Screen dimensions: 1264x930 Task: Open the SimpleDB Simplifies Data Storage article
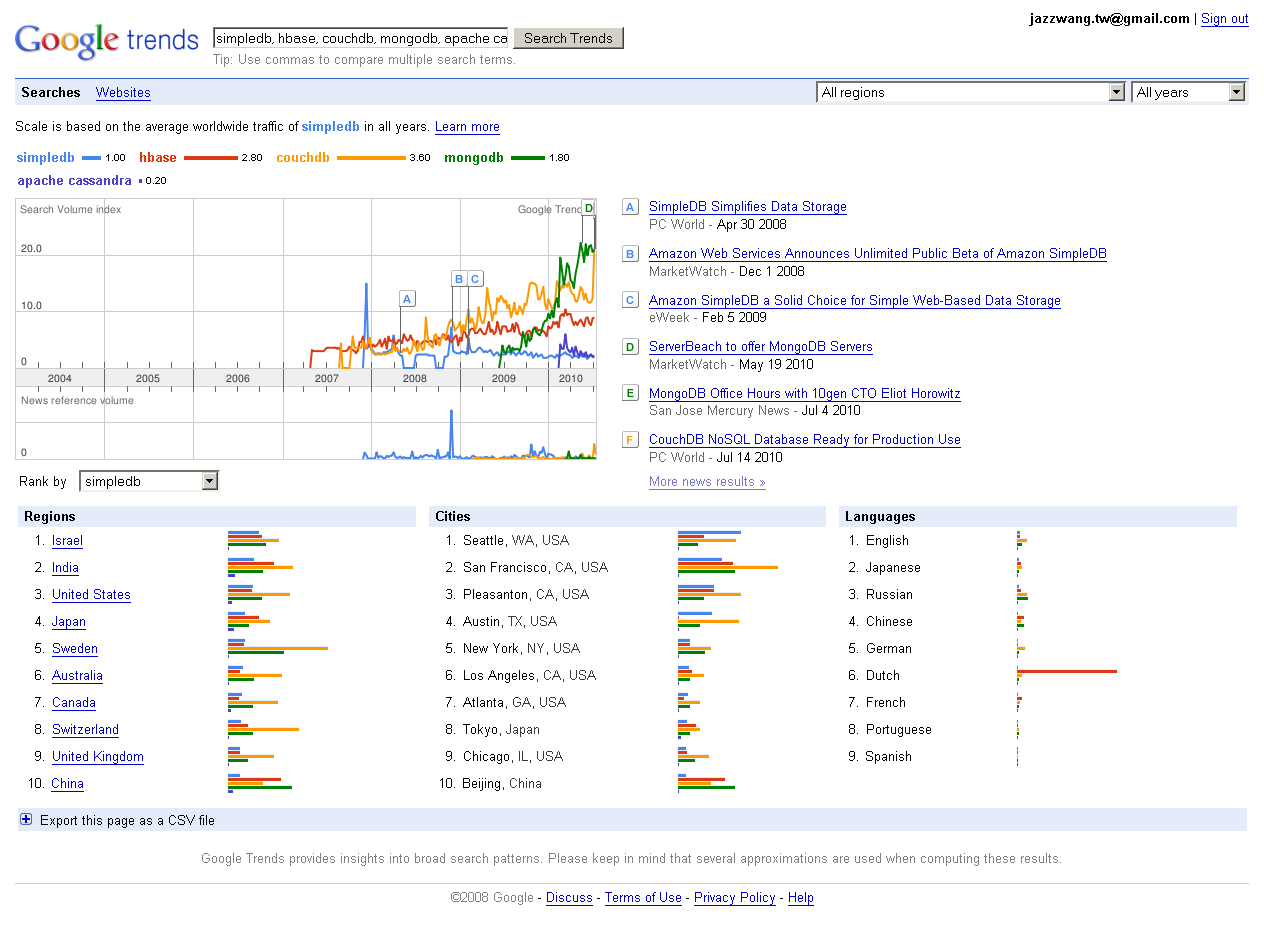pyautogui.click(x=748, y=207)
